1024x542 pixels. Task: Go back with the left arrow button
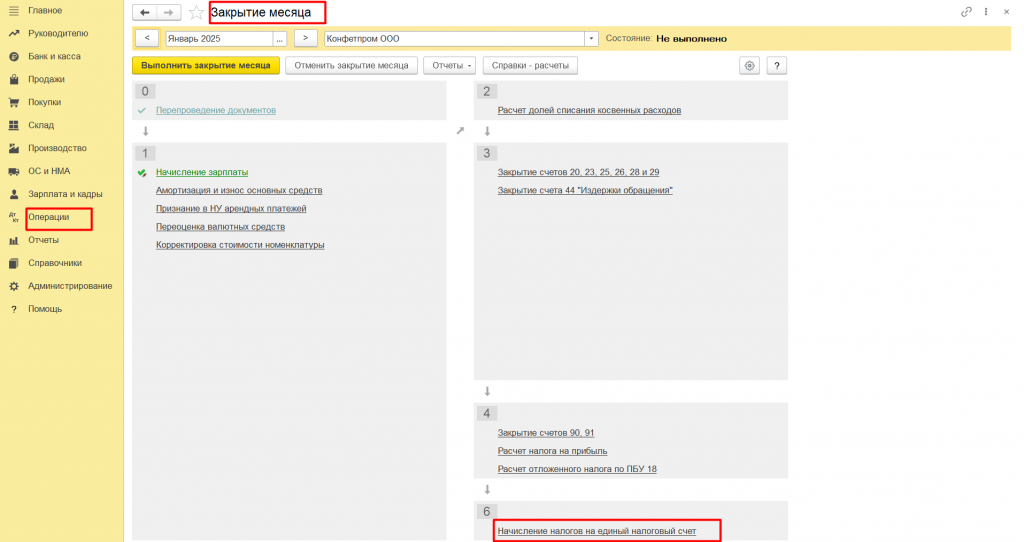pos(145,12)
